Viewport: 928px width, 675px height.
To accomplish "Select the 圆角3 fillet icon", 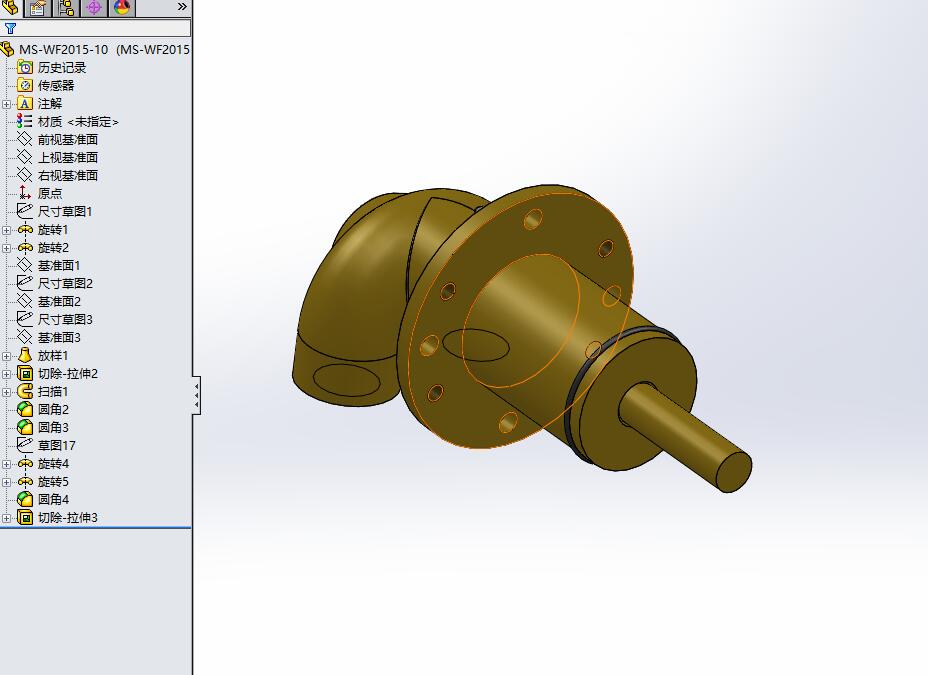I will click(25, 427).
